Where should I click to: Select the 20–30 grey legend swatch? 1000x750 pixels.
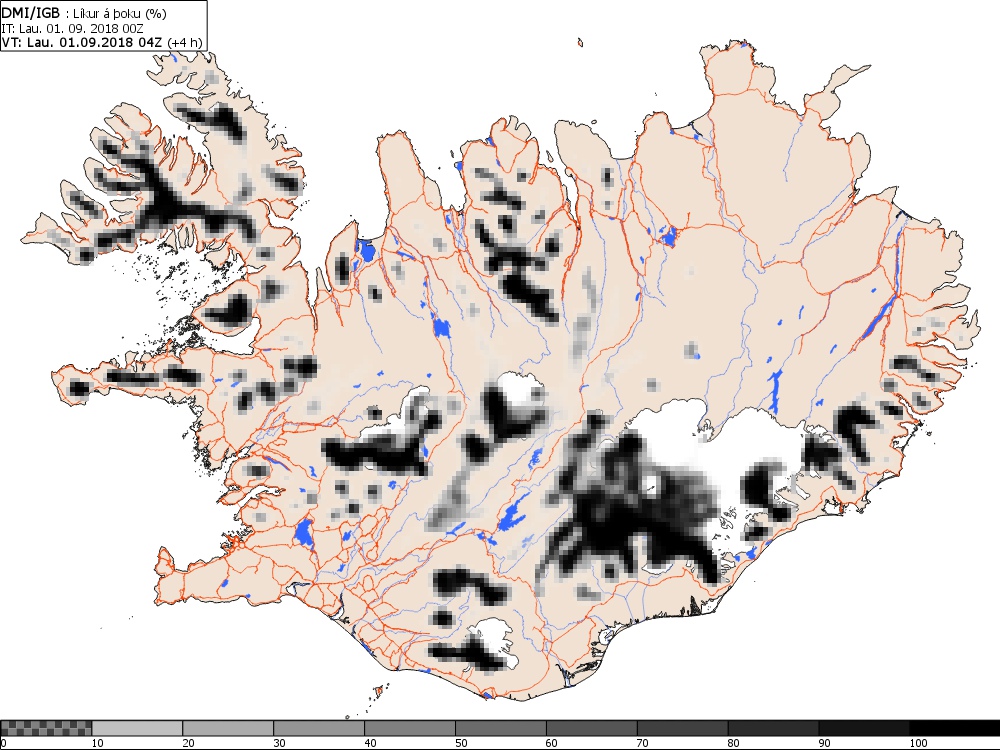click(228, 728)
